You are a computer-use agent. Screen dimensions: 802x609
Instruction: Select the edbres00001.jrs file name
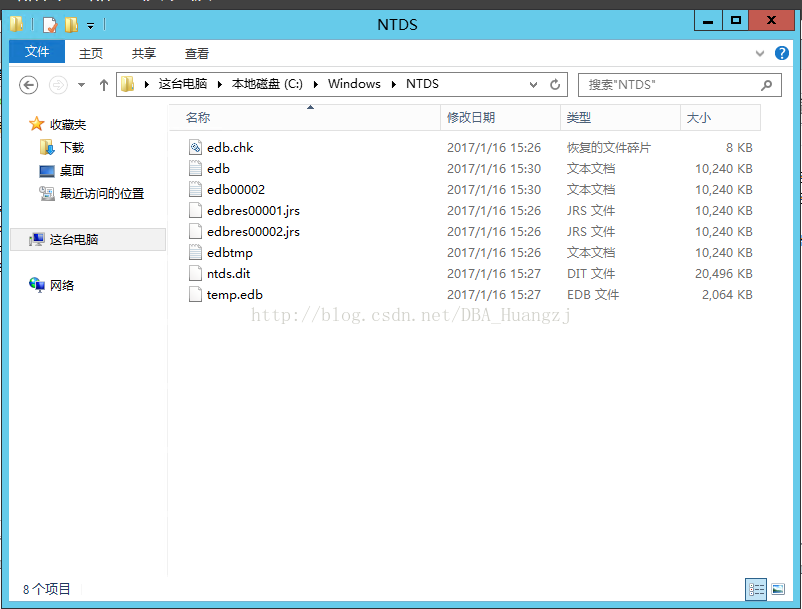click(253, 211)
